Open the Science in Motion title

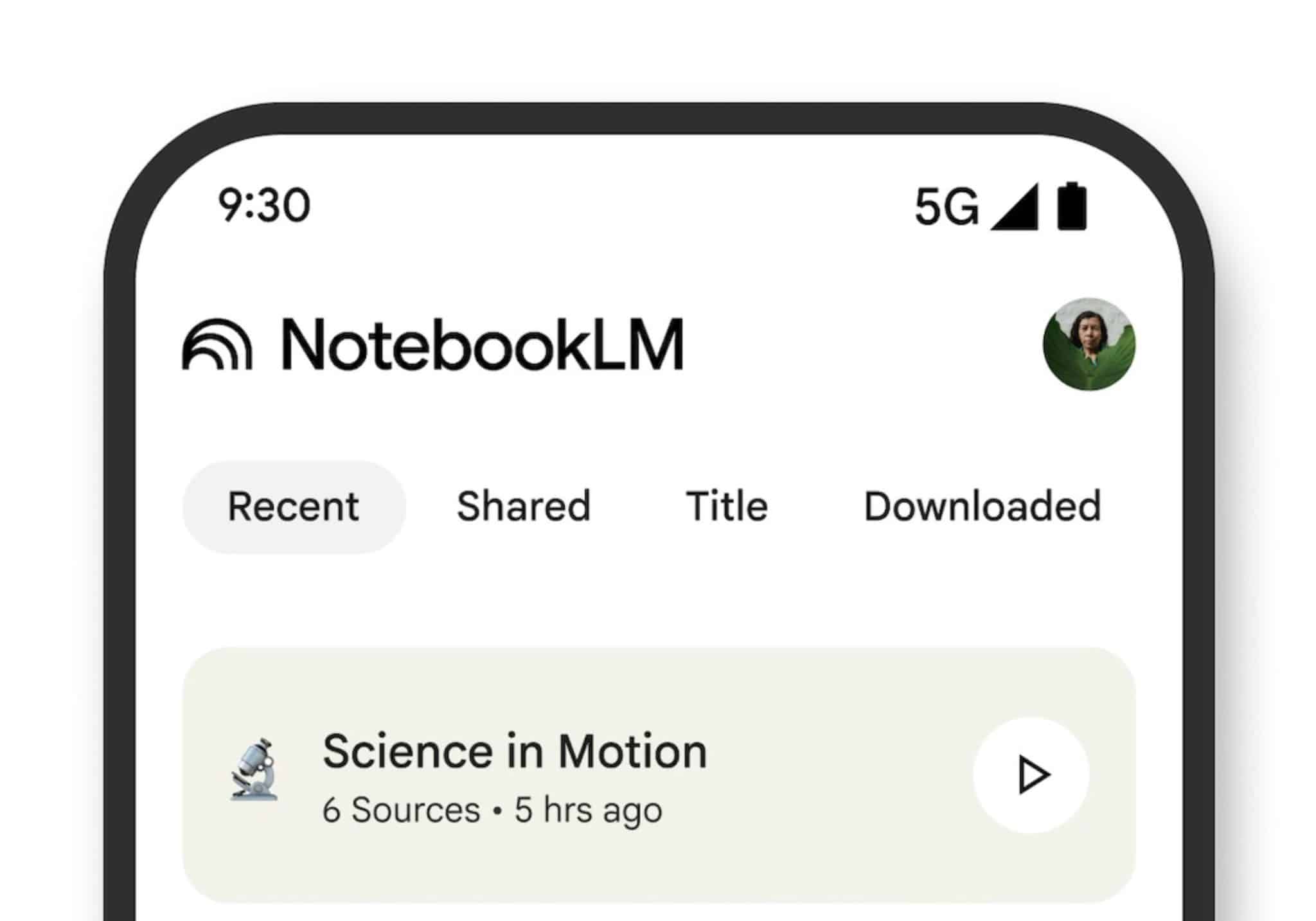click(x=514, y=751)
